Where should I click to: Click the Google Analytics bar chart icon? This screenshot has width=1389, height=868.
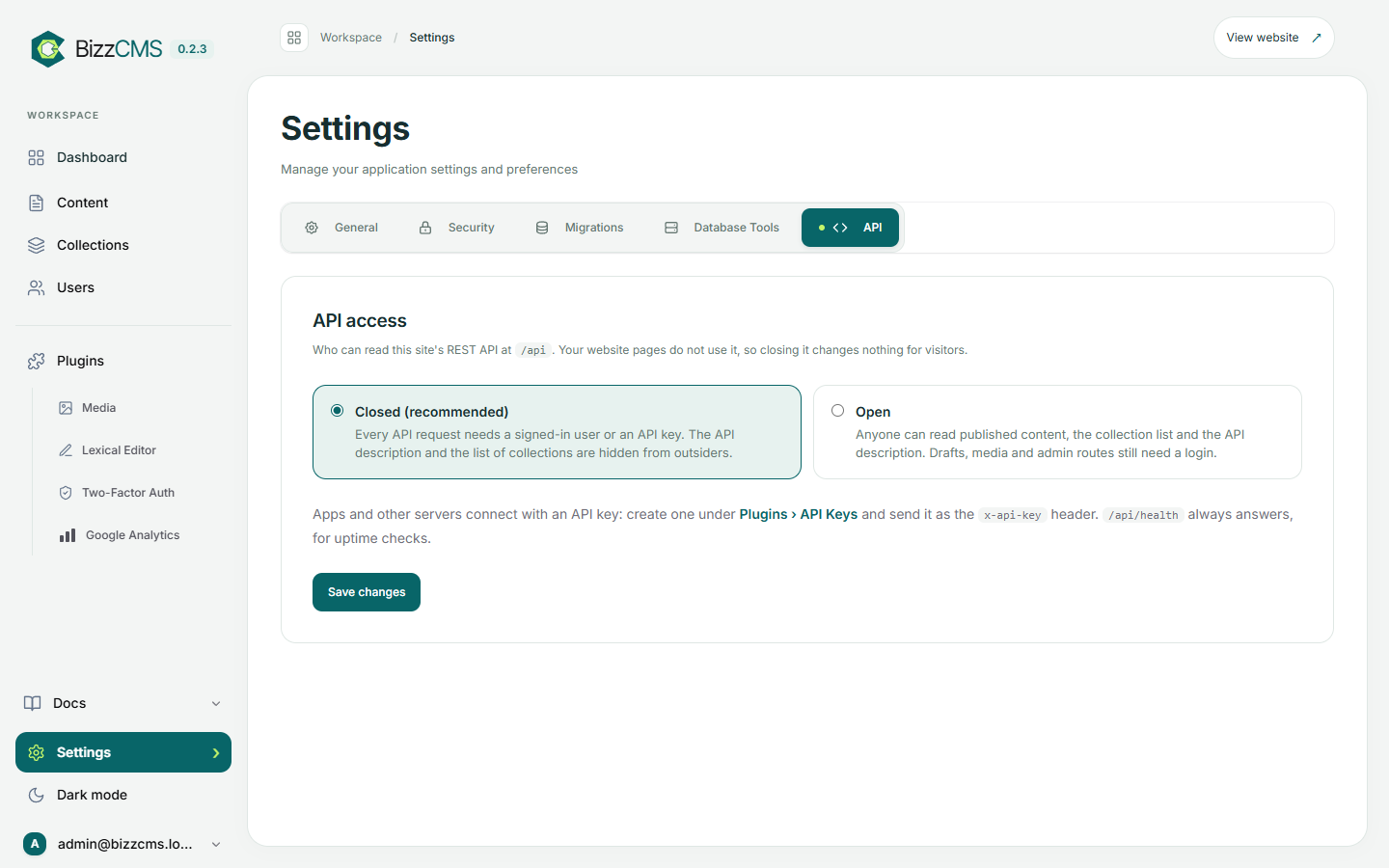tap(68, 535)
